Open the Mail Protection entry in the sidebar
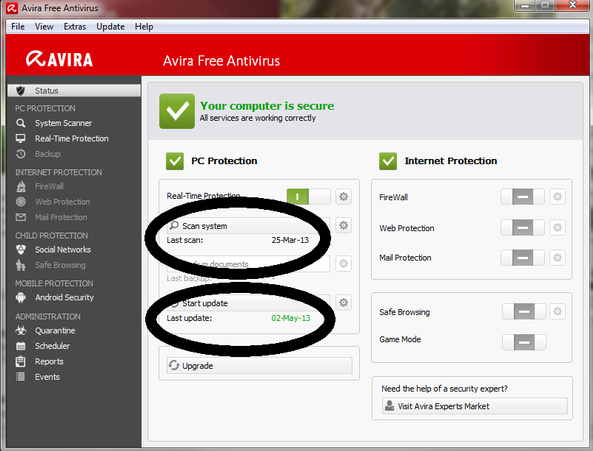 pos(61,217)
